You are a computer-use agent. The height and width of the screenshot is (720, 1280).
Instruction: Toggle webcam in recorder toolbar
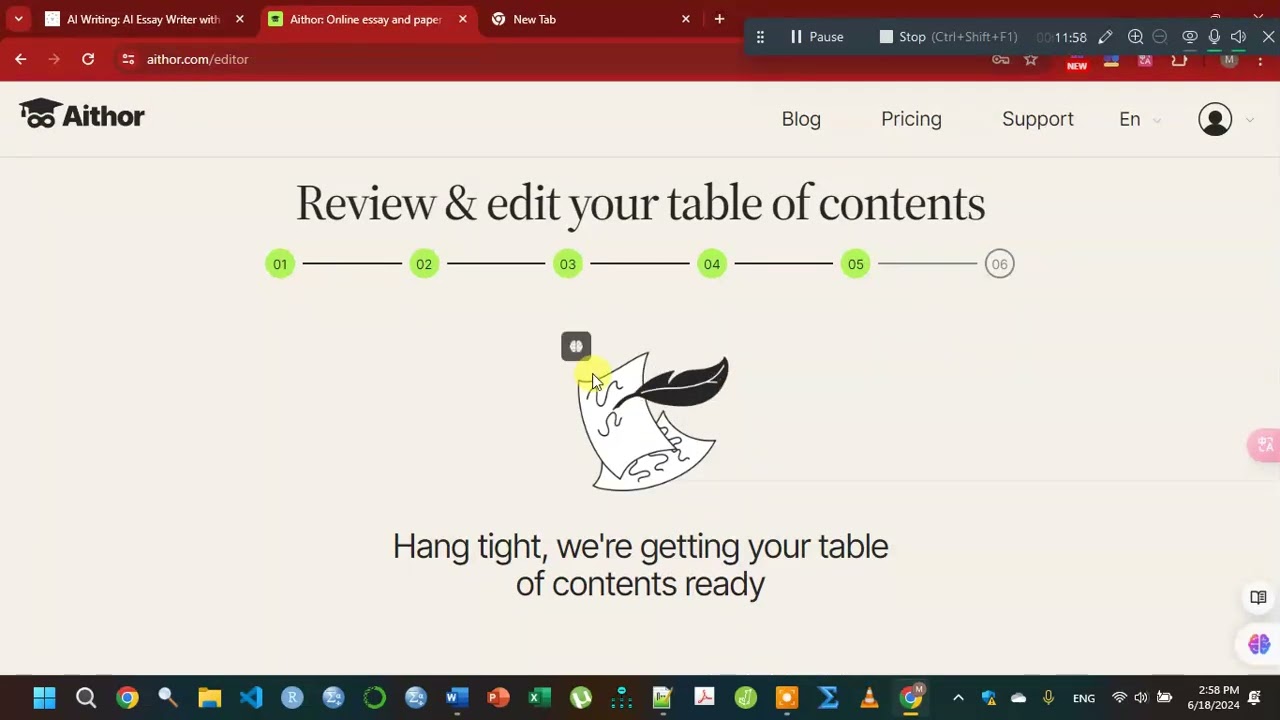1190,37
